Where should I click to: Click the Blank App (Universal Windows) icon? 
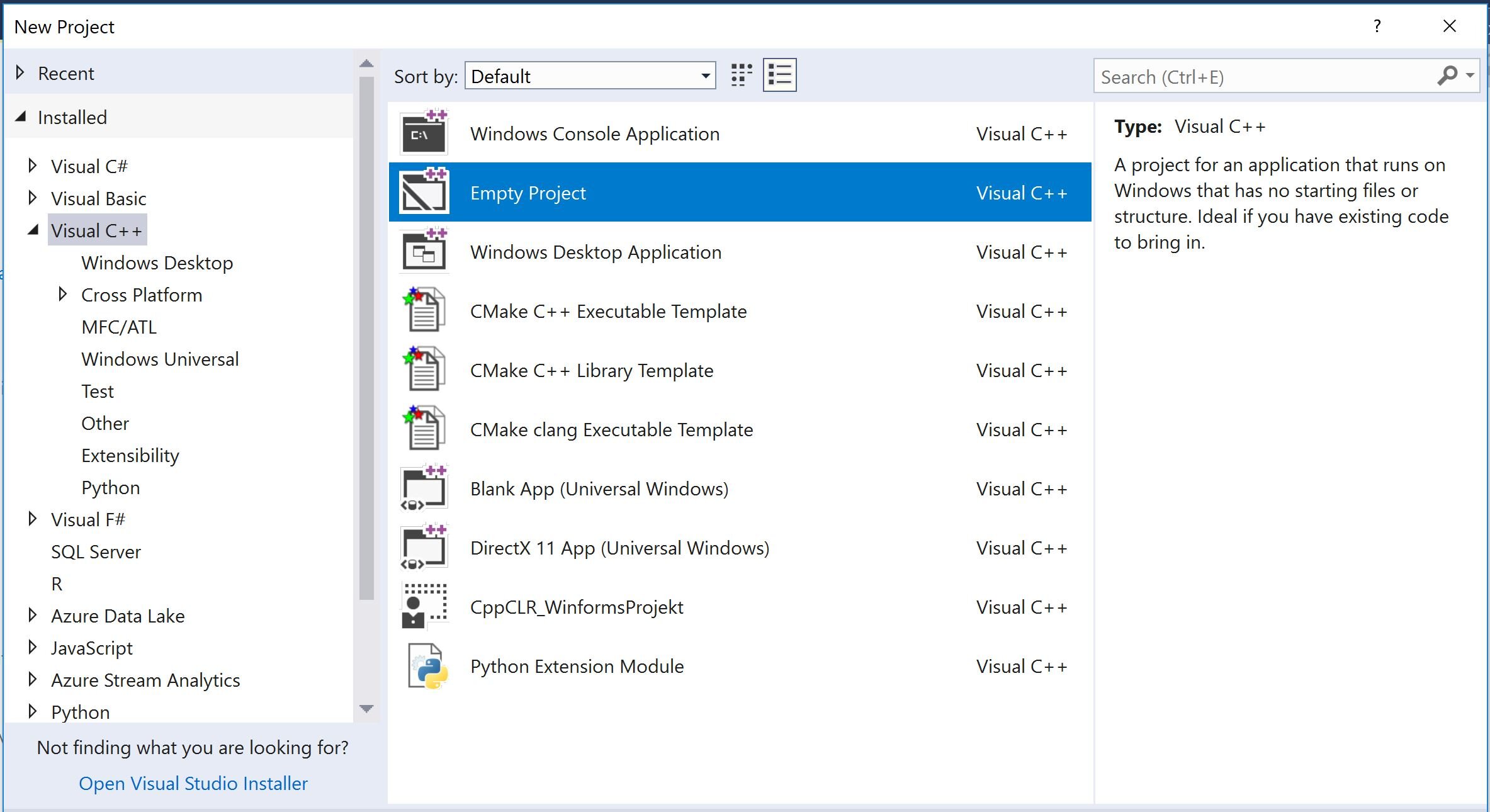pos(424,488)
